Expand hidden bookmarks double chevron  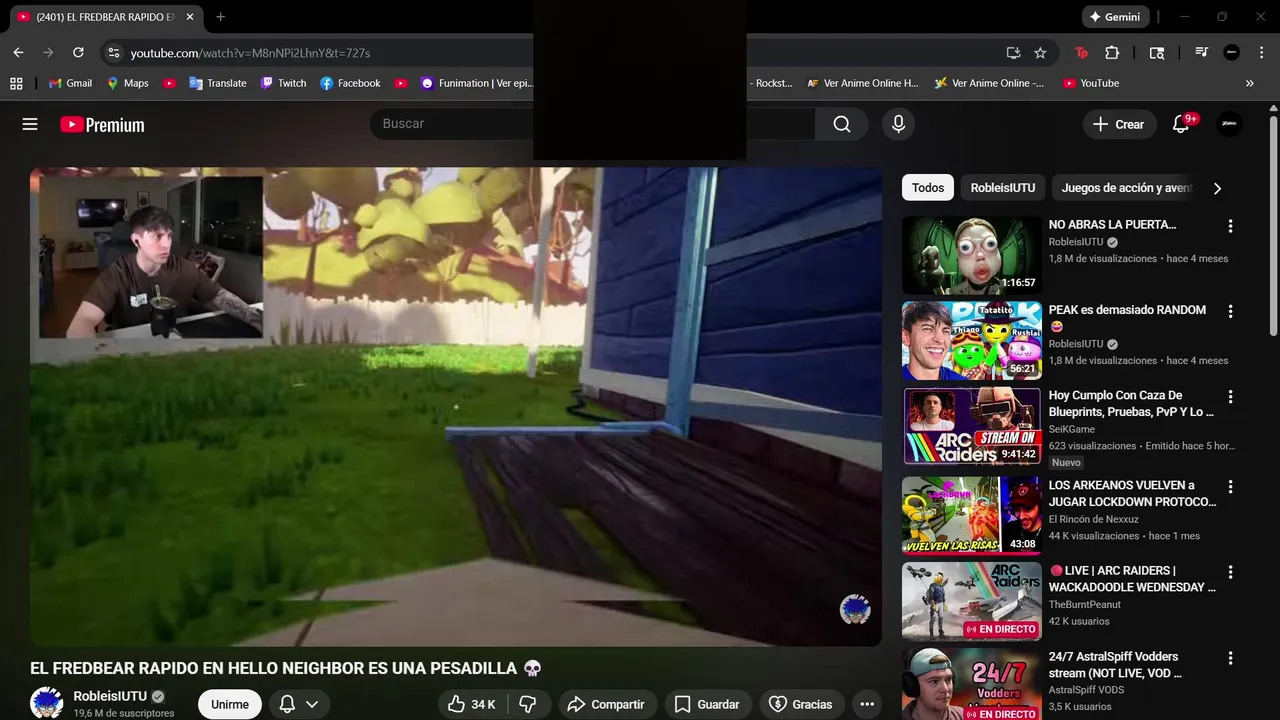1250,83
